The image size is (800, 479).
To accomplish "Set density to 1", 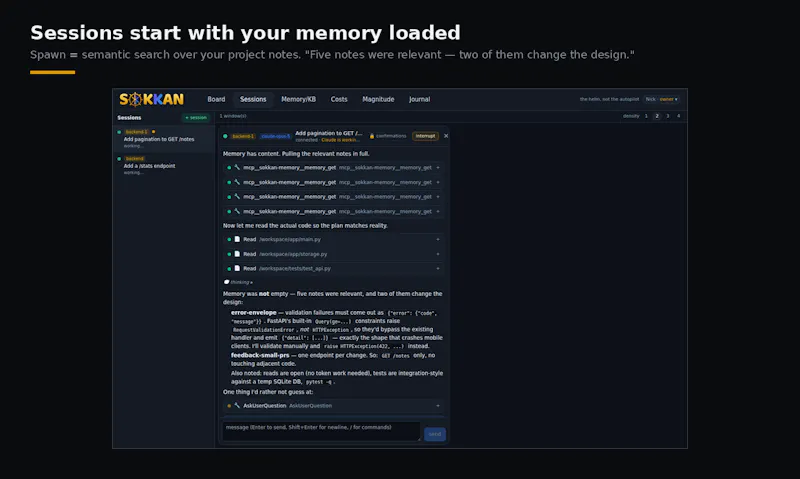I will click(646, 116).
